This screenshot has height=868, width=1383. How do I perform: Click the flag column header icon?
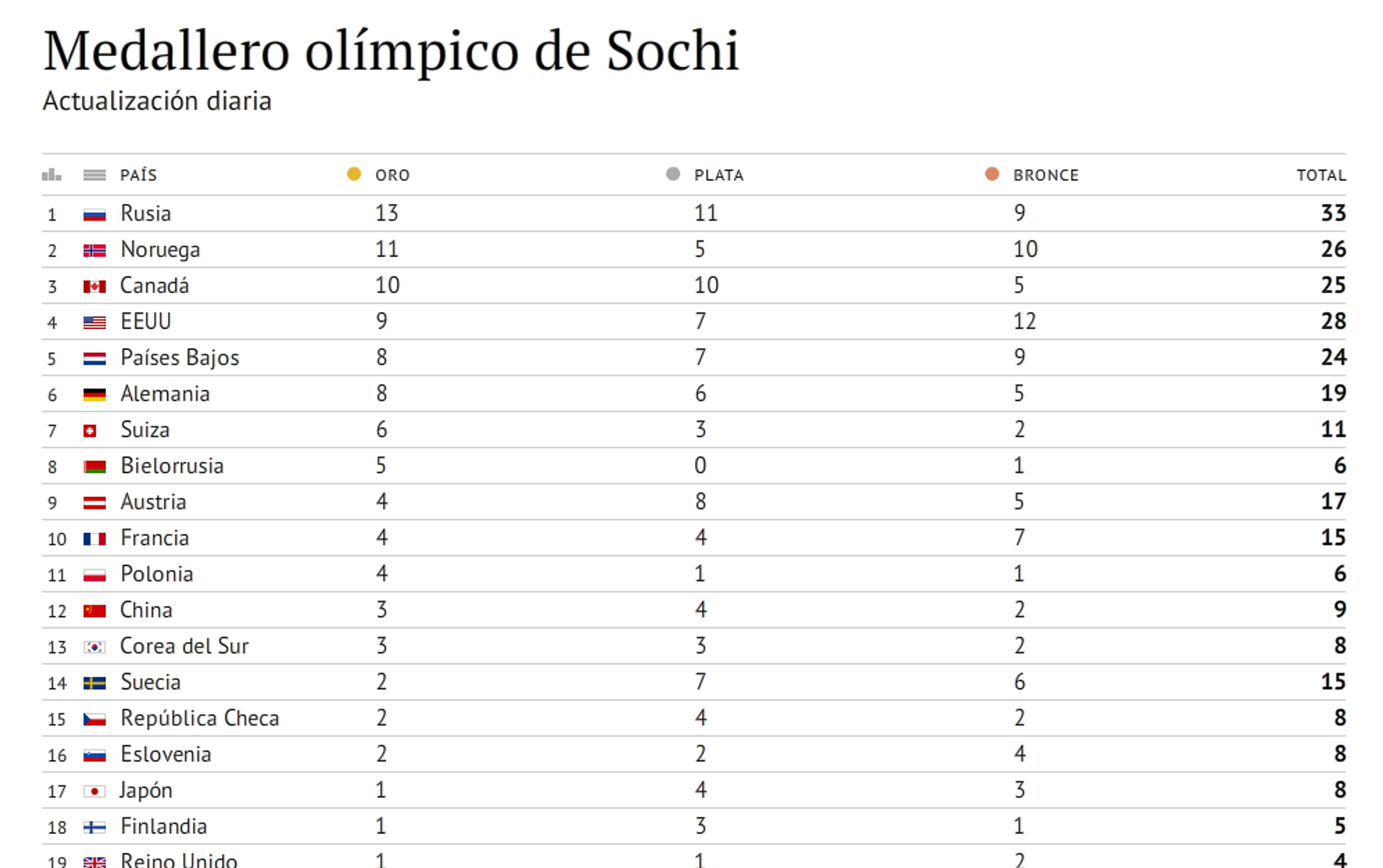point(94,175)
